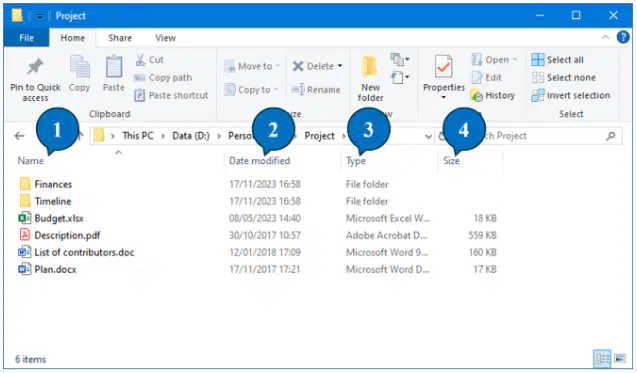
Task: Expand the Delete options arrow
Action: [x=340, y=66]
